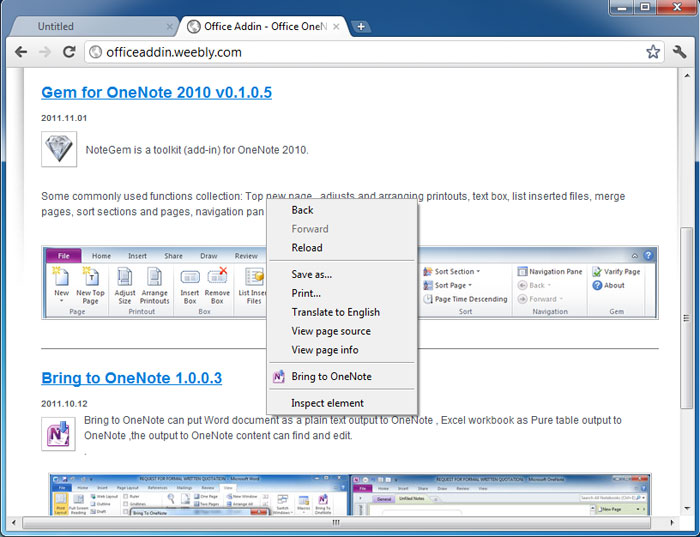Click the ribbon Forward navigation dropdown
Viewport: 700px width, 537px height.
(x=540, y=299)
